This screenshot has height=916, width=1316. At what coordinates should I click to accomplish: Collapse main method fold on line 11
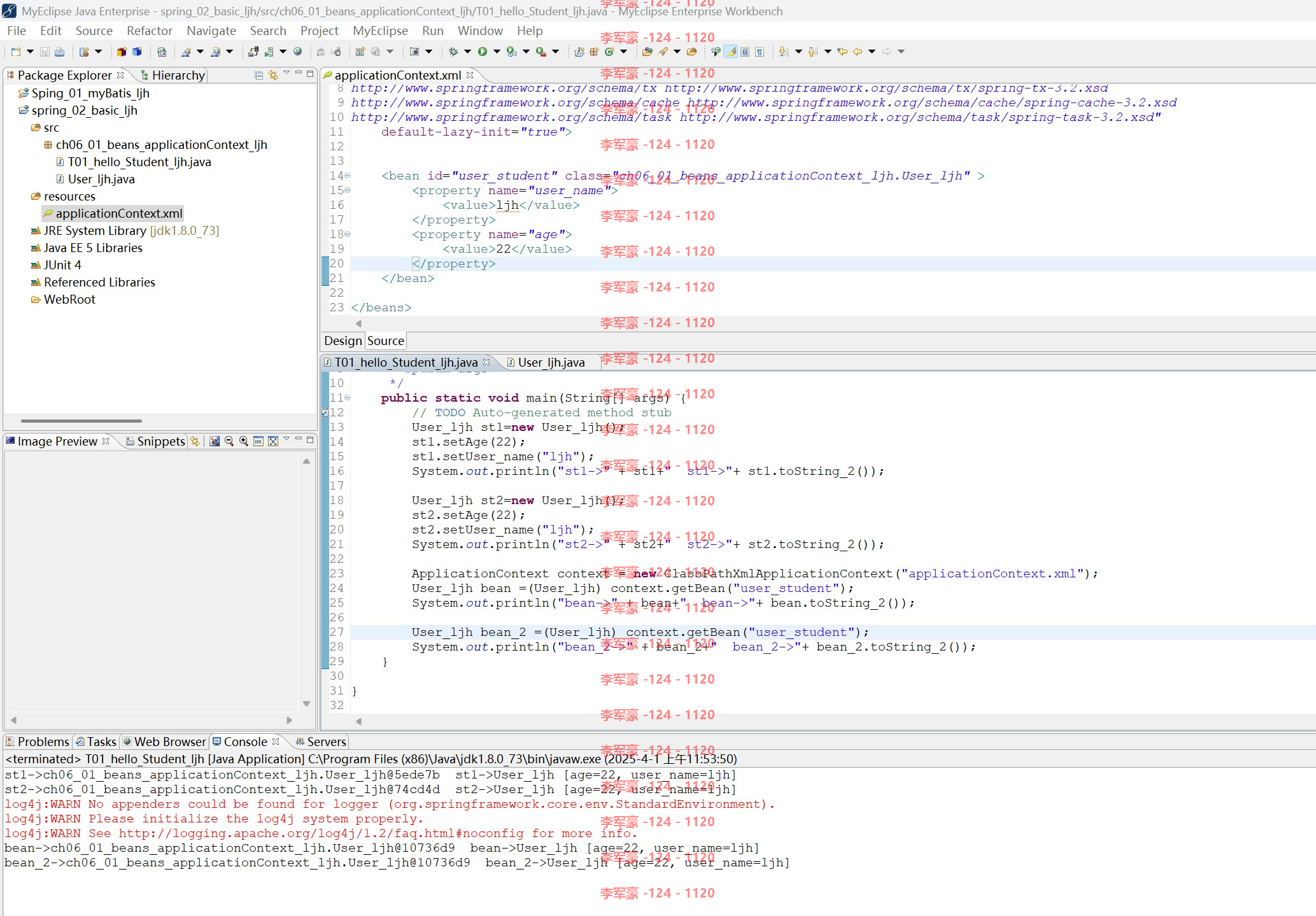(347, 398)
